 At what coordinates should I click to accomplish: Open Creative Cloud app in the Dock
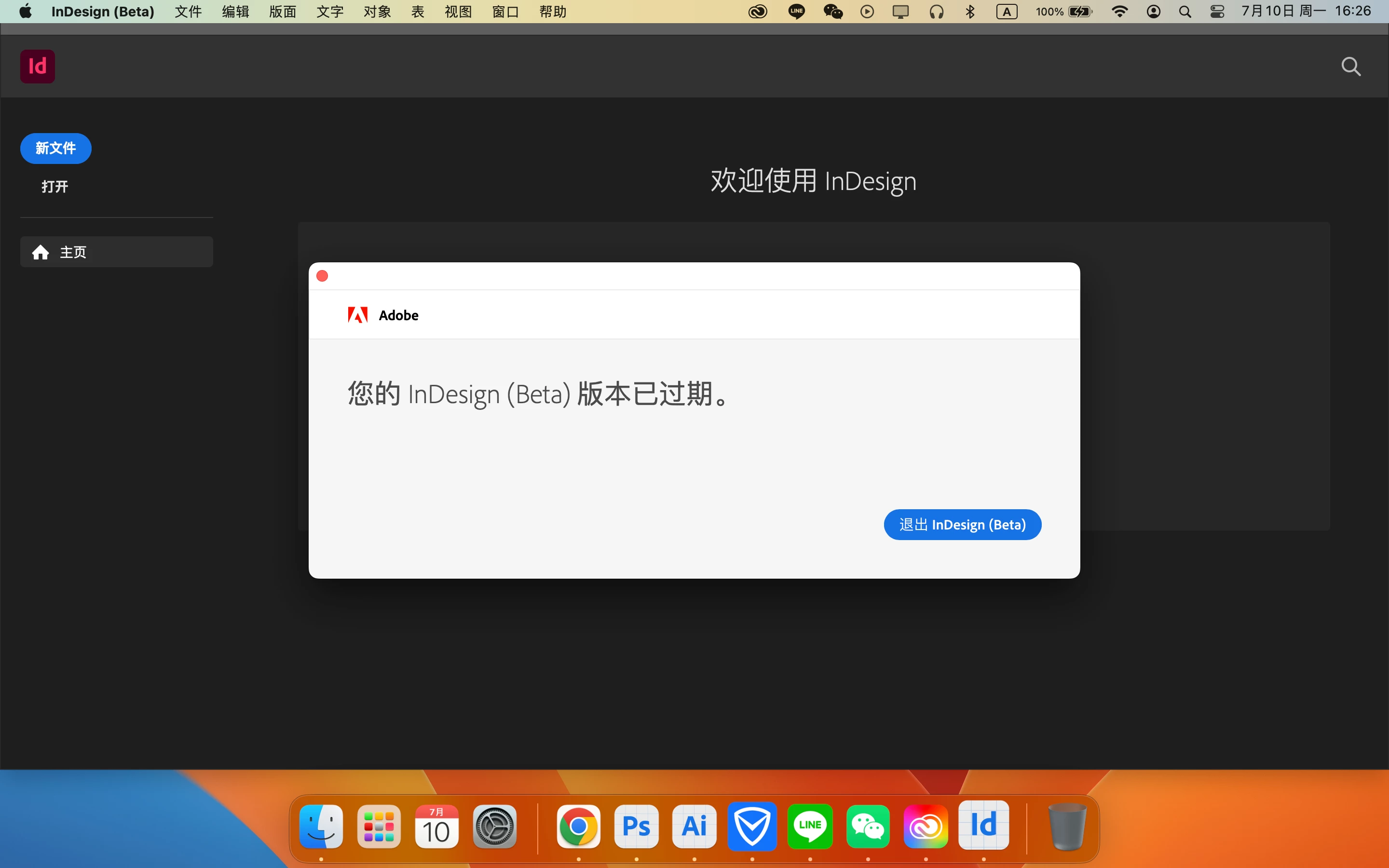[x=925, y=827]
